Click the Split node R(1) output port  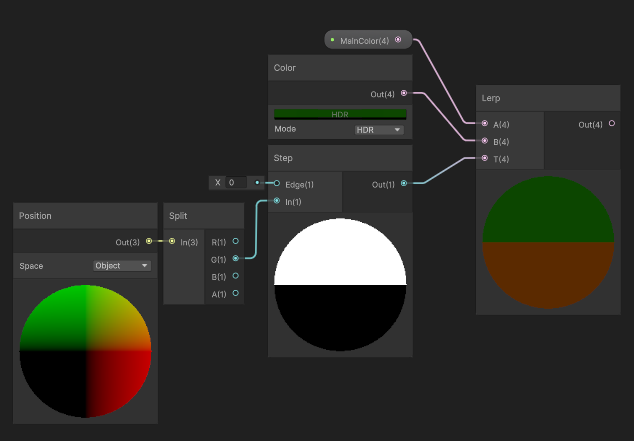tap(236, 241)
